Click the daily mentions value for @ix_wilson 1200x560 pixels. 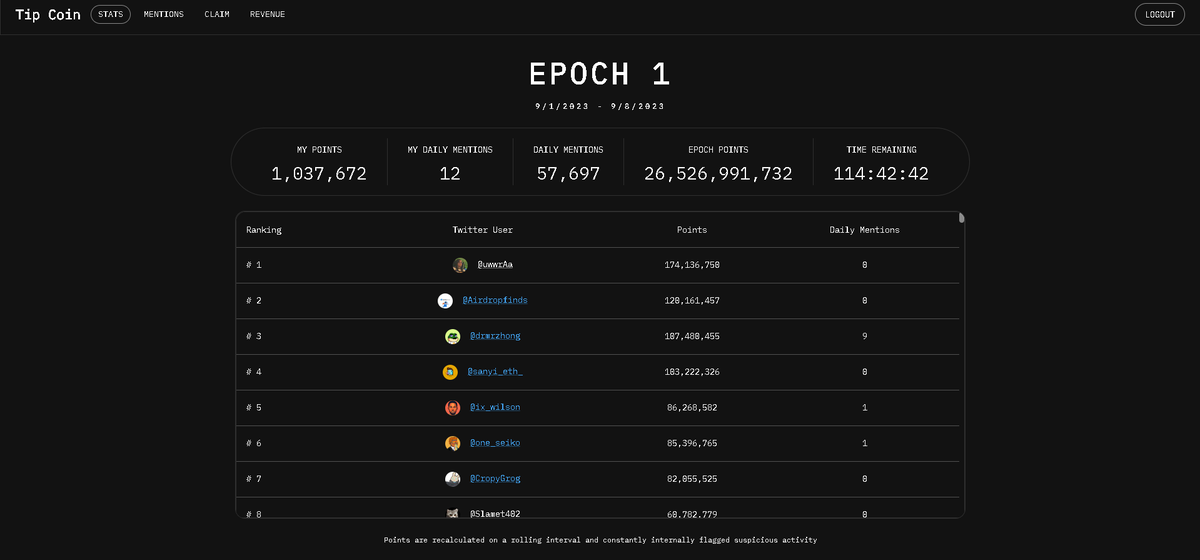pyautogui.click(x=865, y=408)
